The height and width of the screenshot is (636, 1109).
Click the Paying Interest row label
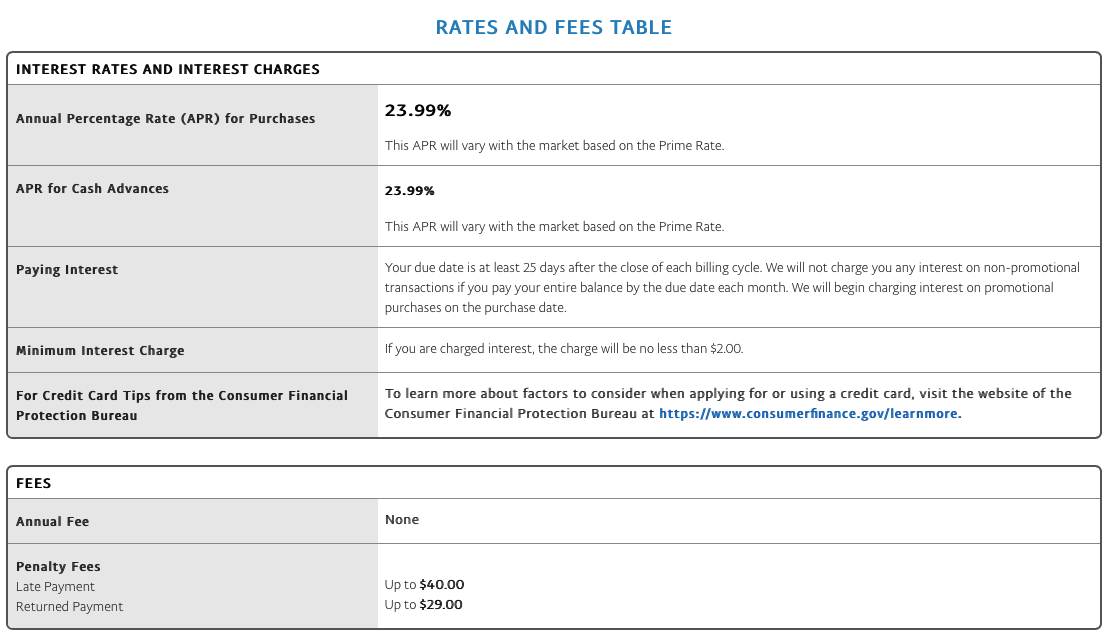[x=67, y=270]
